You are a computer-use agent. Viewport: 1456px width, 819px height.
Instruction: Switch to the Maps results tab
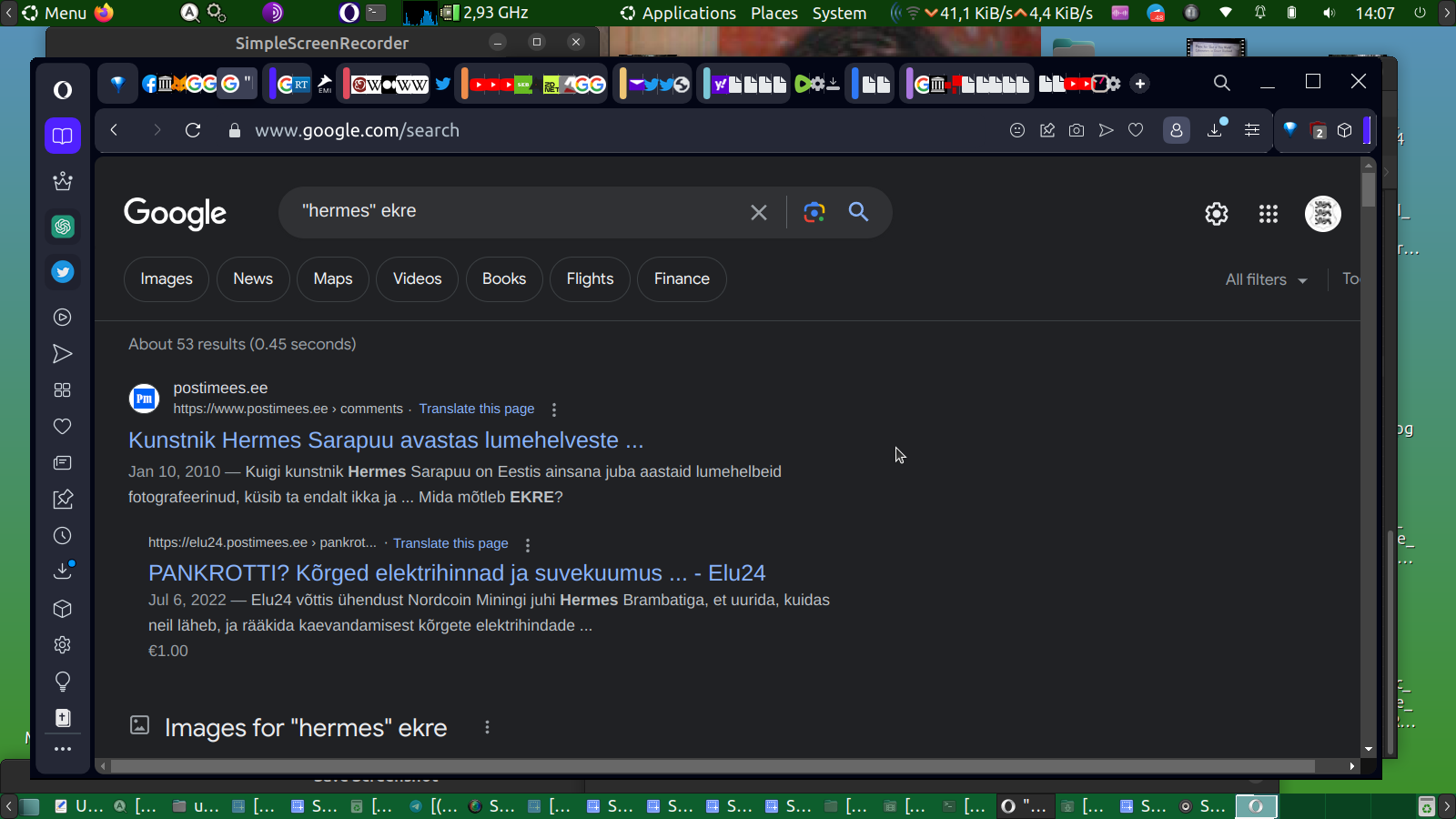click(333, 278)
